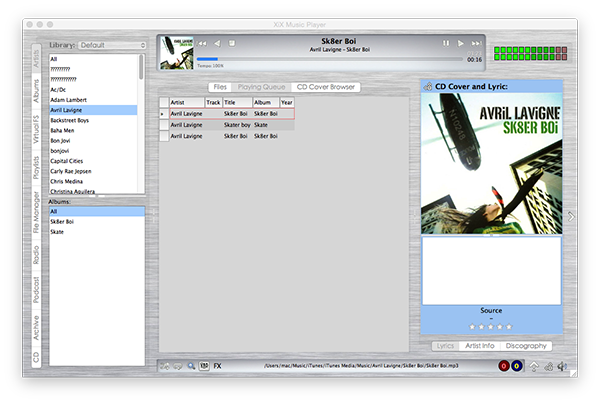Viewport: 600px width, 404px height.
Task: Select the Skate album in Albums list
Action: coord(97,232)
